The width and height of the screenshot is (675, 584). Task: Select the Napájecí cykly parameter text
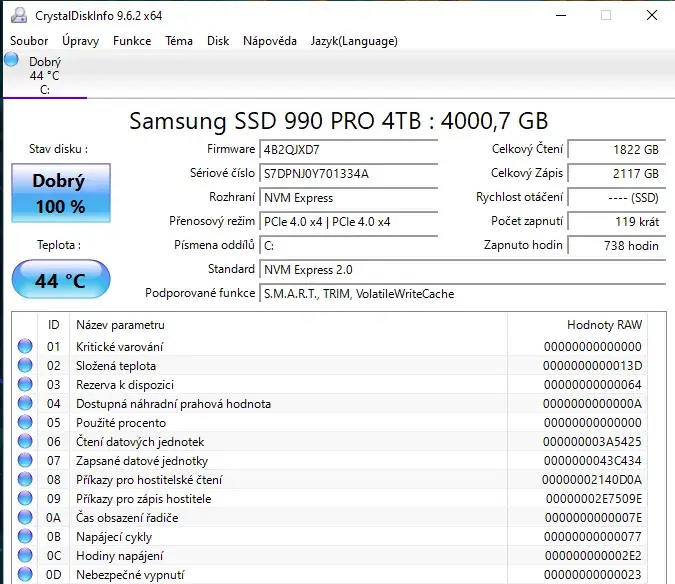click(x=114, y=537)
